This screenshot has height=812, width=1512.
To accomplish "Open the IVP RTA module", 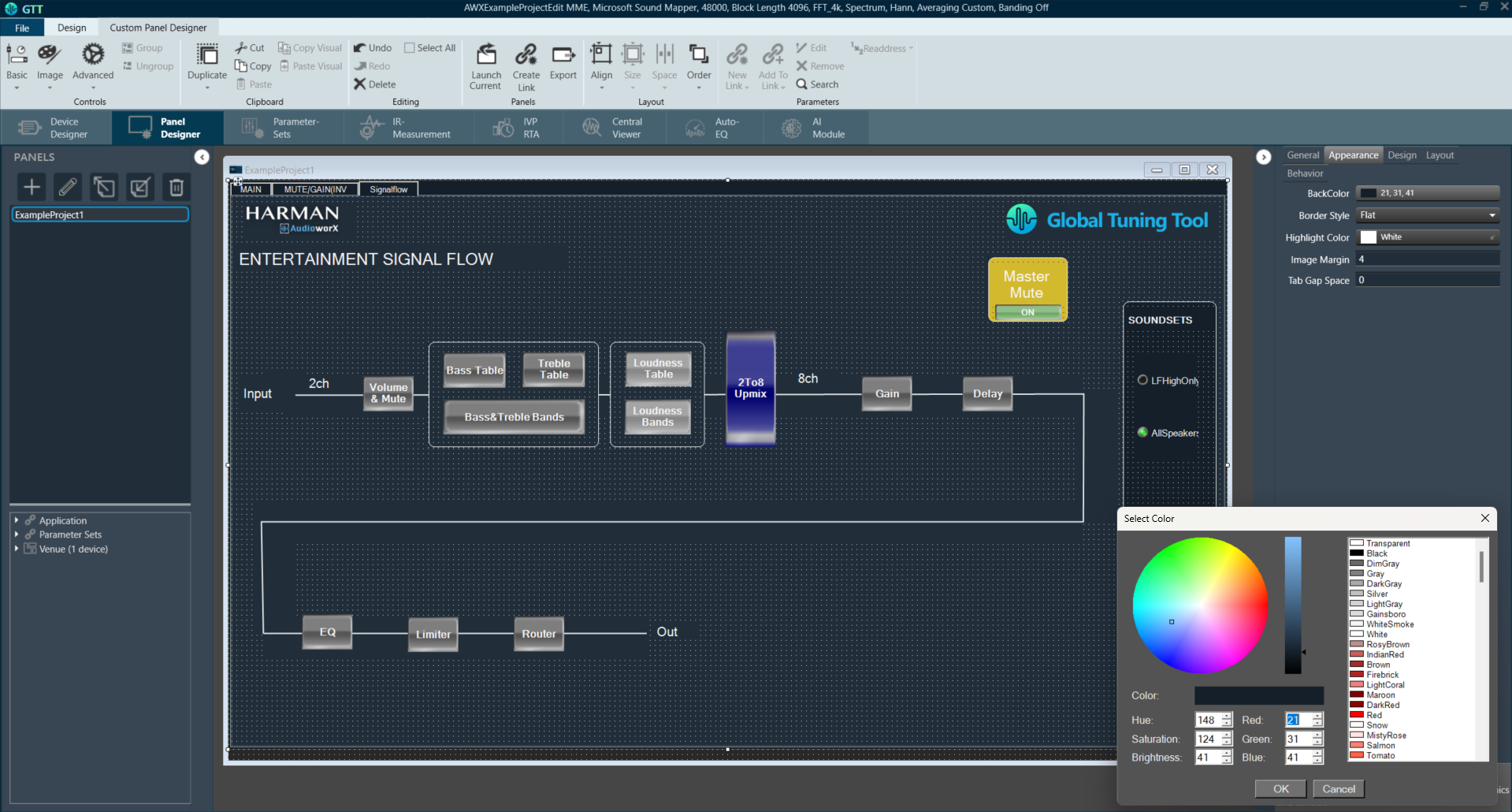I will (x=518, y=128).
